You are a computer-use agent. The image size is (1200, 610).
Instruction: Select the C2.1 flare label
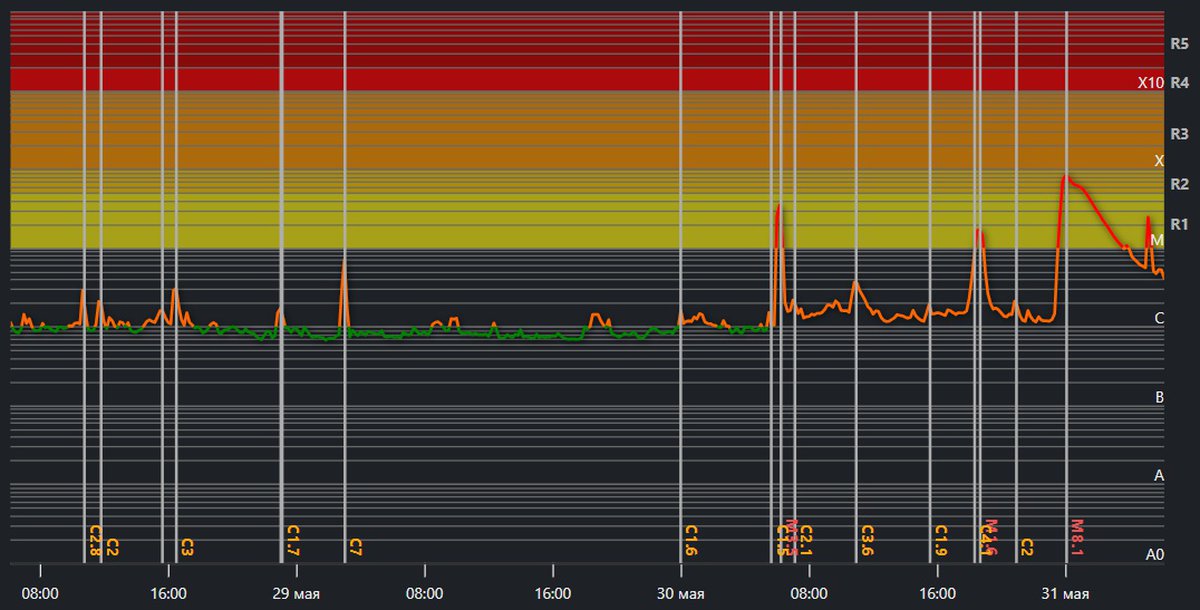(x=806, y=540)
